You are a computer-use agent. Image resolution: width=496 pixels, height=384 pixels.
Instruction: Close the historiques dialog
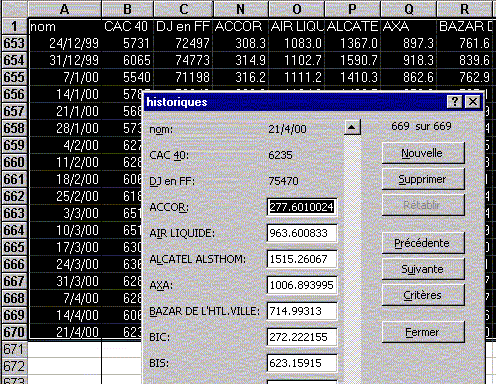(473, 102)
